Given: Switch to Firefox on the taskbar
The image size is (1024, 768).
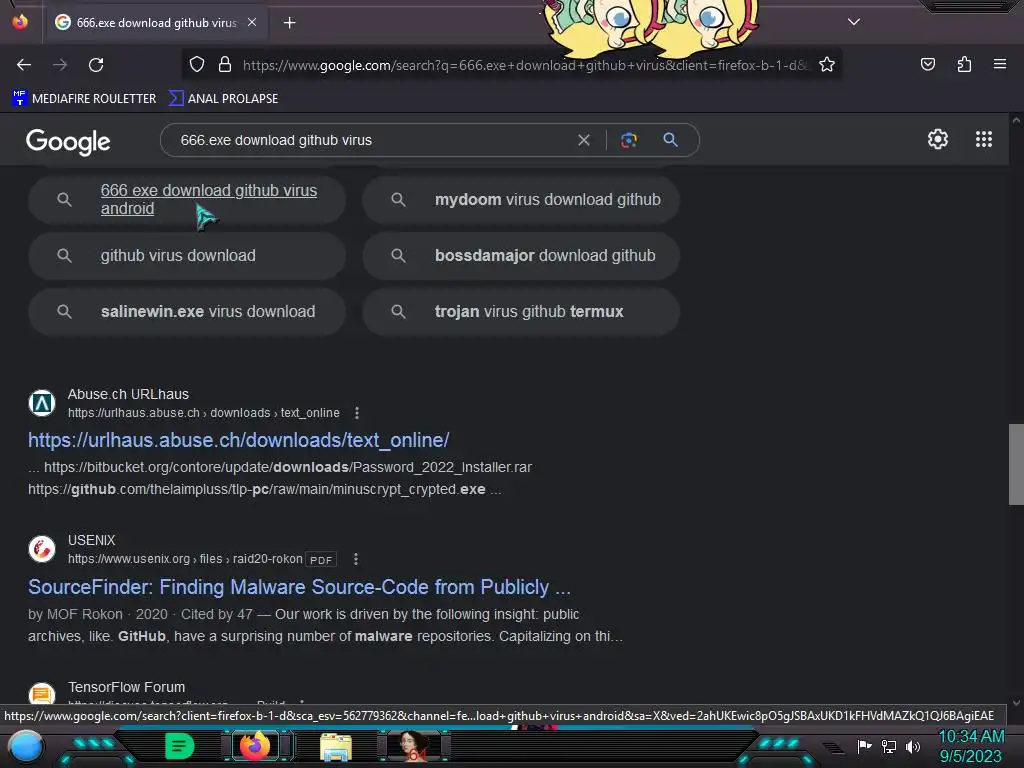Looking at the screenshot, I should tap(255, 746).
